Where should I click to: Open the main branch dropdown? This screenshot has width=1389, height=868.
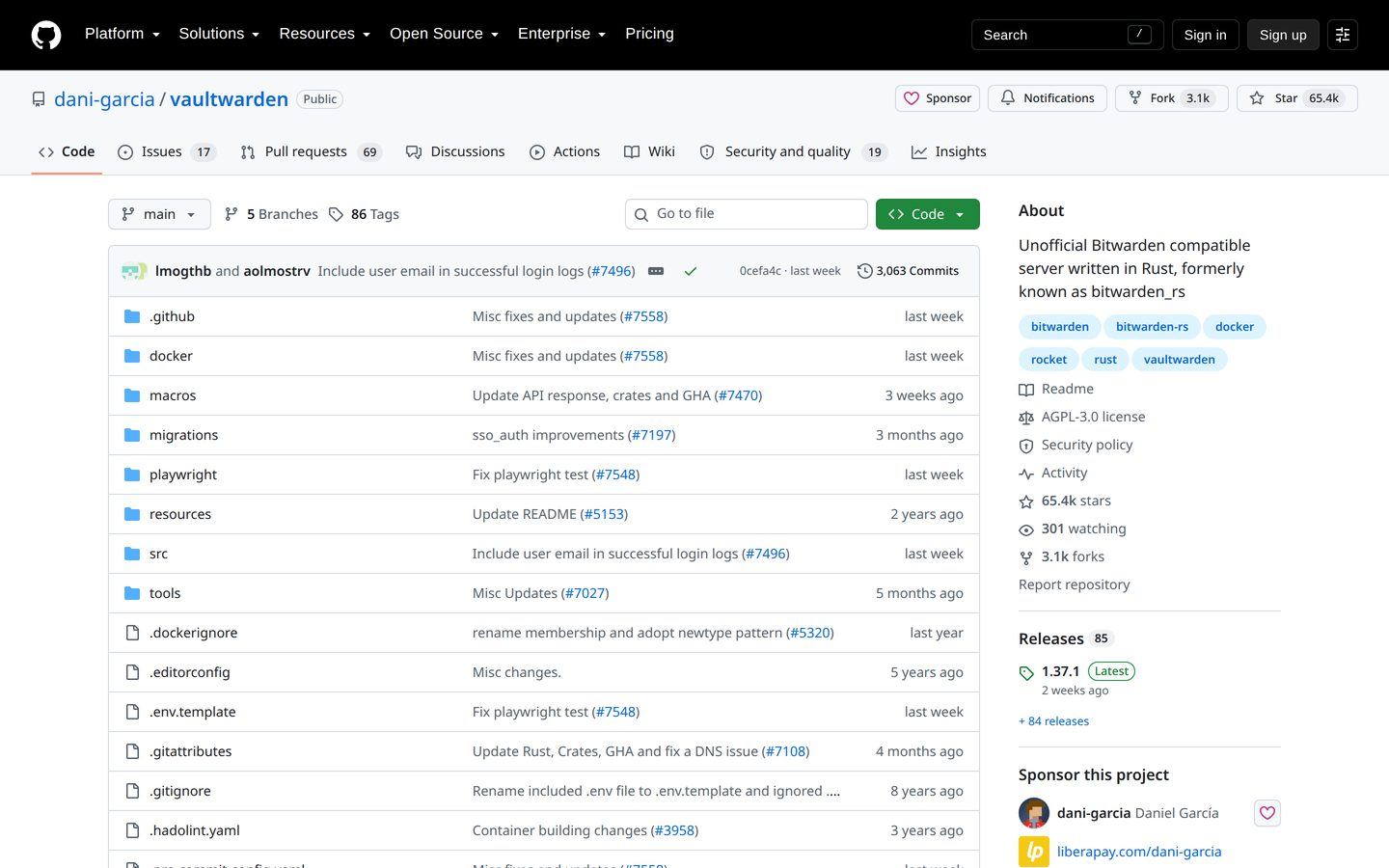pos(159,214)
